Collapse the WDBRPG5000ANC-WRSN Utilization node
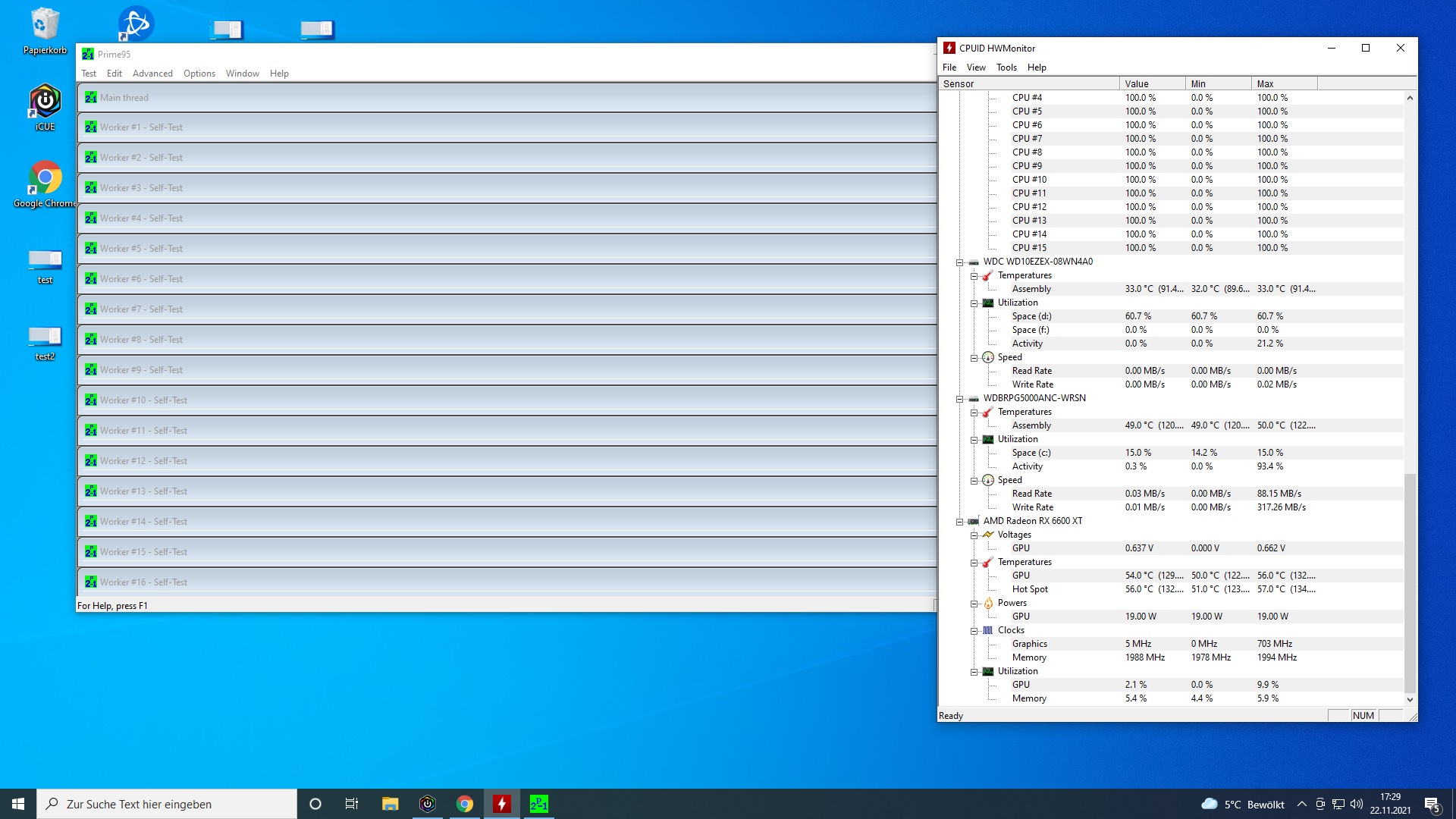The height and width of the screenshot is (819, 1456). coord(974,440)
